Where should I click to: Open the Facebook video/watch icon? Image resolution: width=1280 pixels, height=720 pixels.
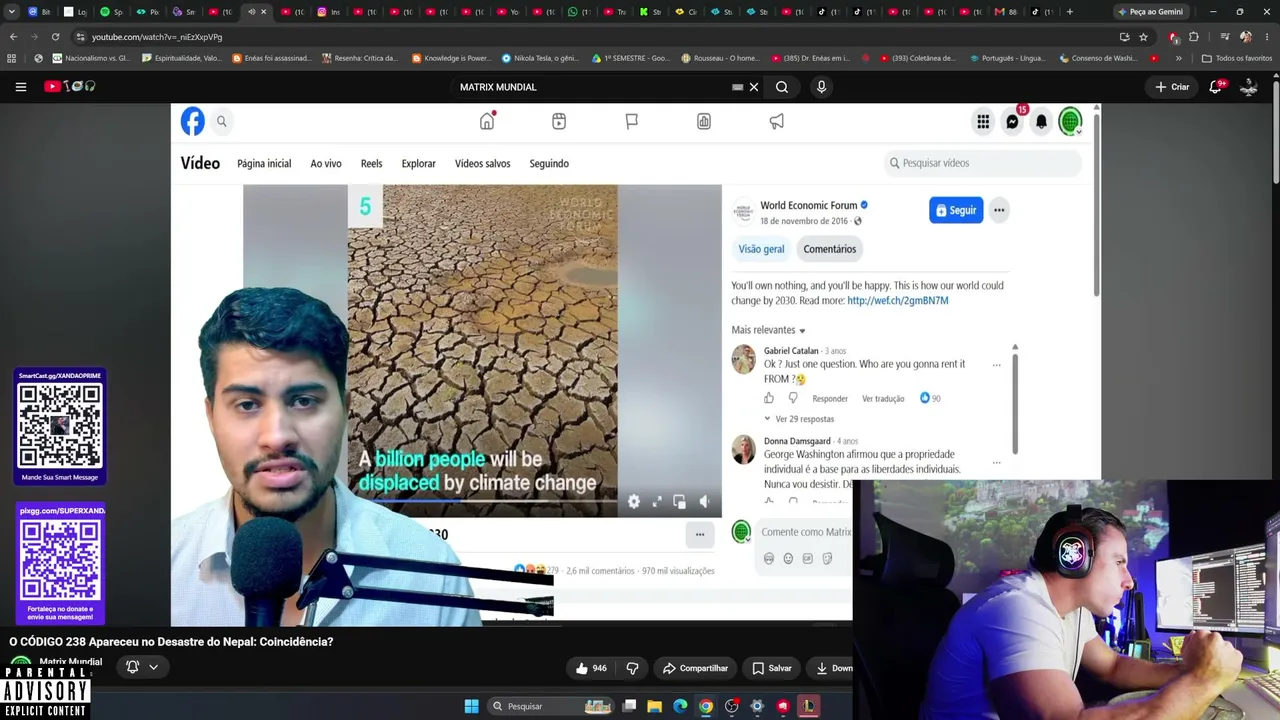click(x=559, y=121)
